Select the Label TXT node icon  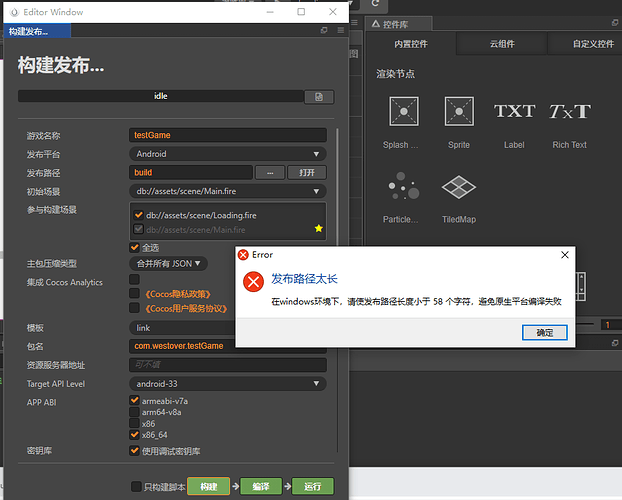(x=514, y=111)
